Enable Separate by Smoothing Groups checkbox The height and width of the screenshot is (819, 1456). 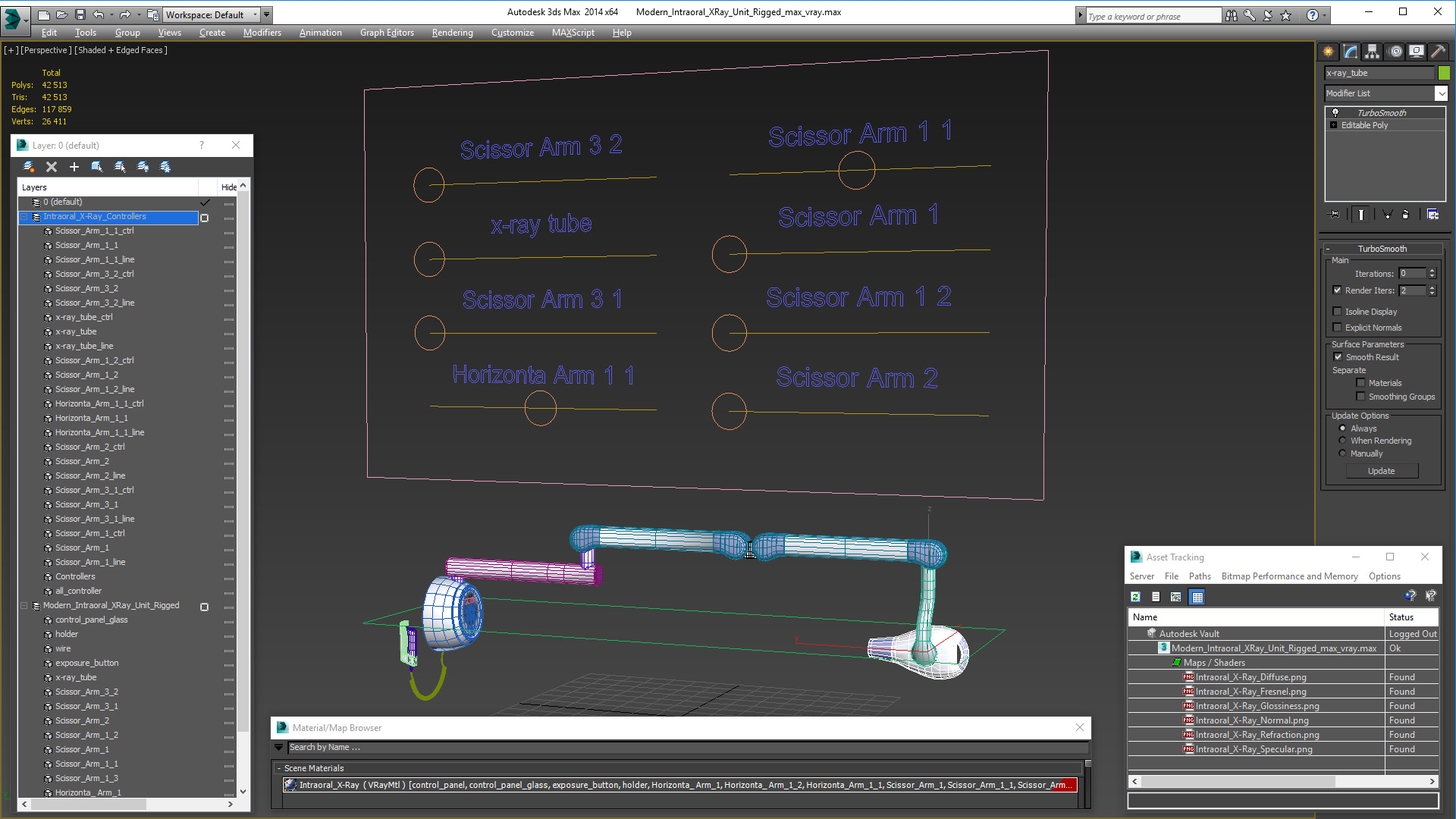coord(1360,396)
